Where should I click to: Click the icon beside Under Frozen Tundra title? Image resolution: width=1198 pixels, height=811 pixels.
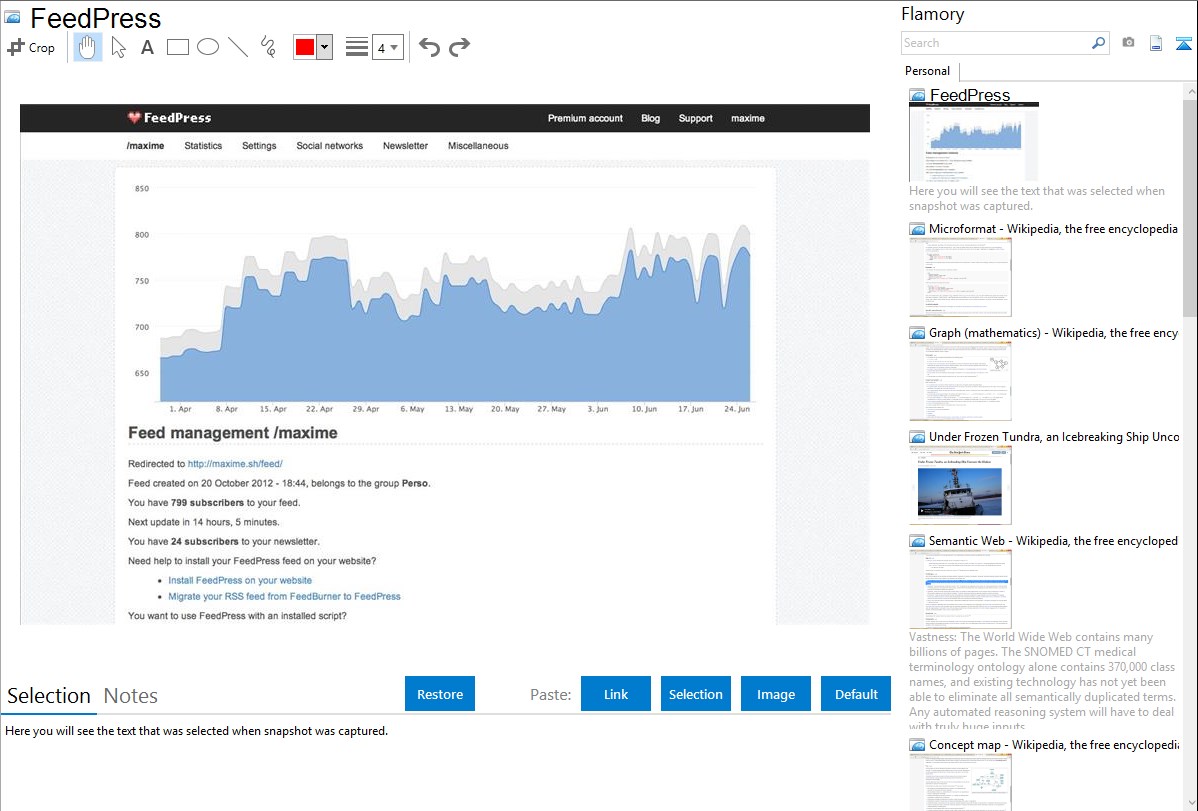click(x=918, y=436)
